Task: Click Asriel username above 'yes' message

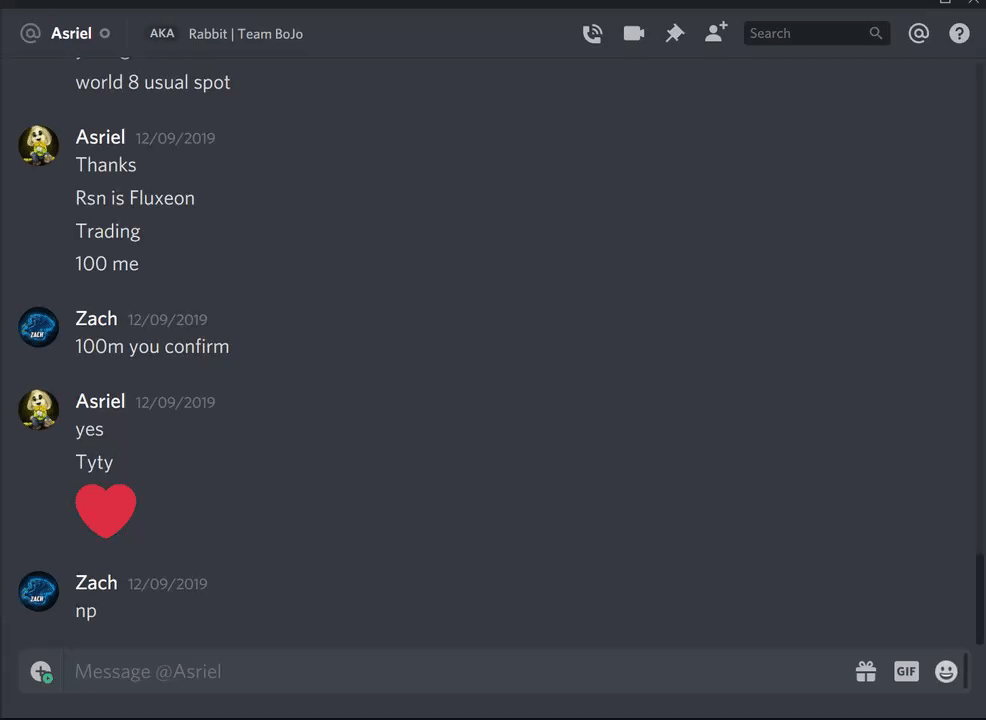Action: click(x=100, y=401)
